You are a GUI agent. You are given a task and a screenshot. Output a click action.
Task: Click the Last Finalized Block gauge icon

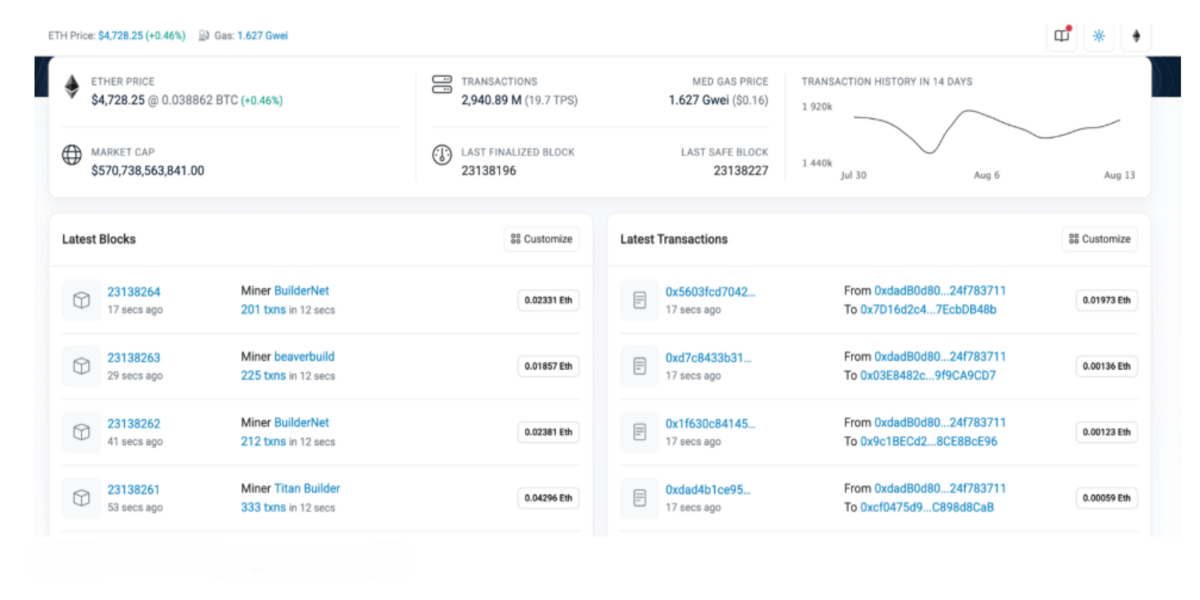click(x=441, y=155)
